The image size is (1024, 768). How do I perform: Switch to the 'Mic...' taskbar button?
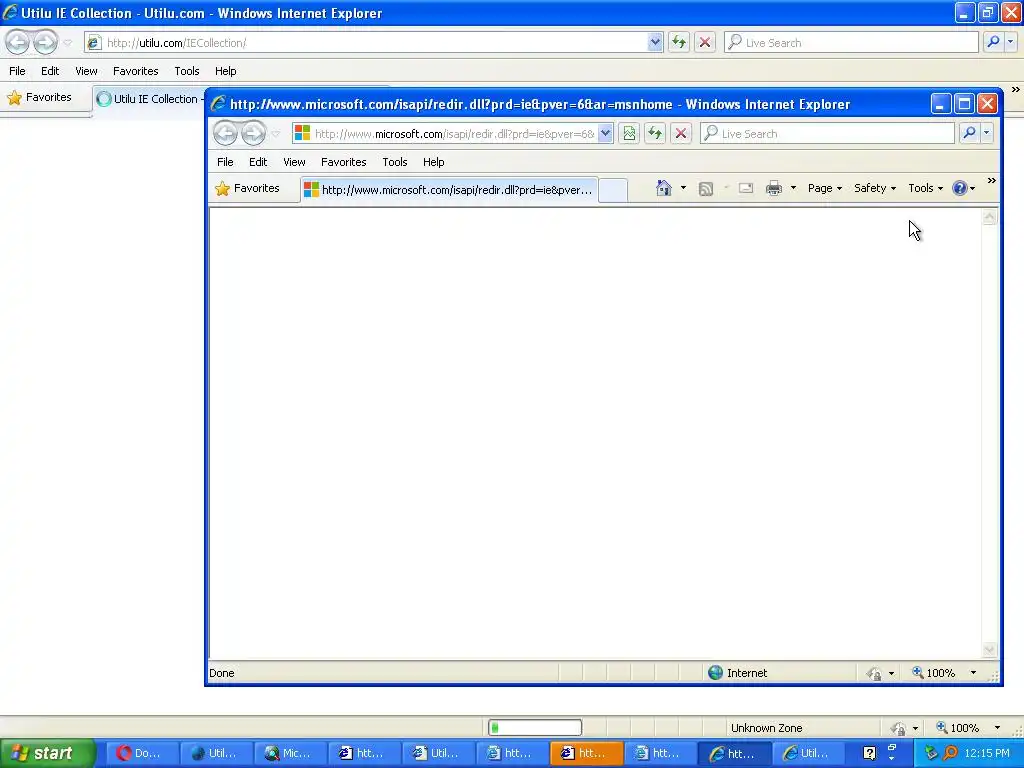click(x=289, y=754)
